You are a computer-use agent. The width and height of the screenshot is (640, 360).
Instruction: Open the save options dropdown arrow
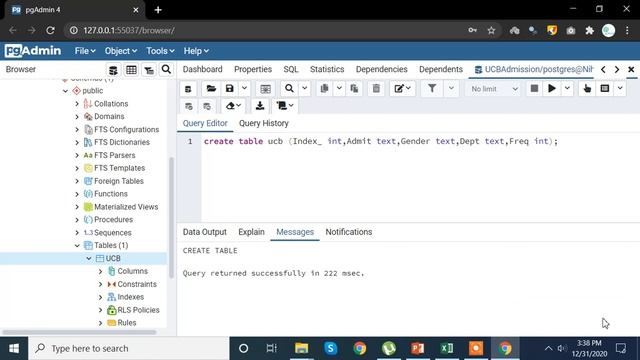click(x=244, y=89)
